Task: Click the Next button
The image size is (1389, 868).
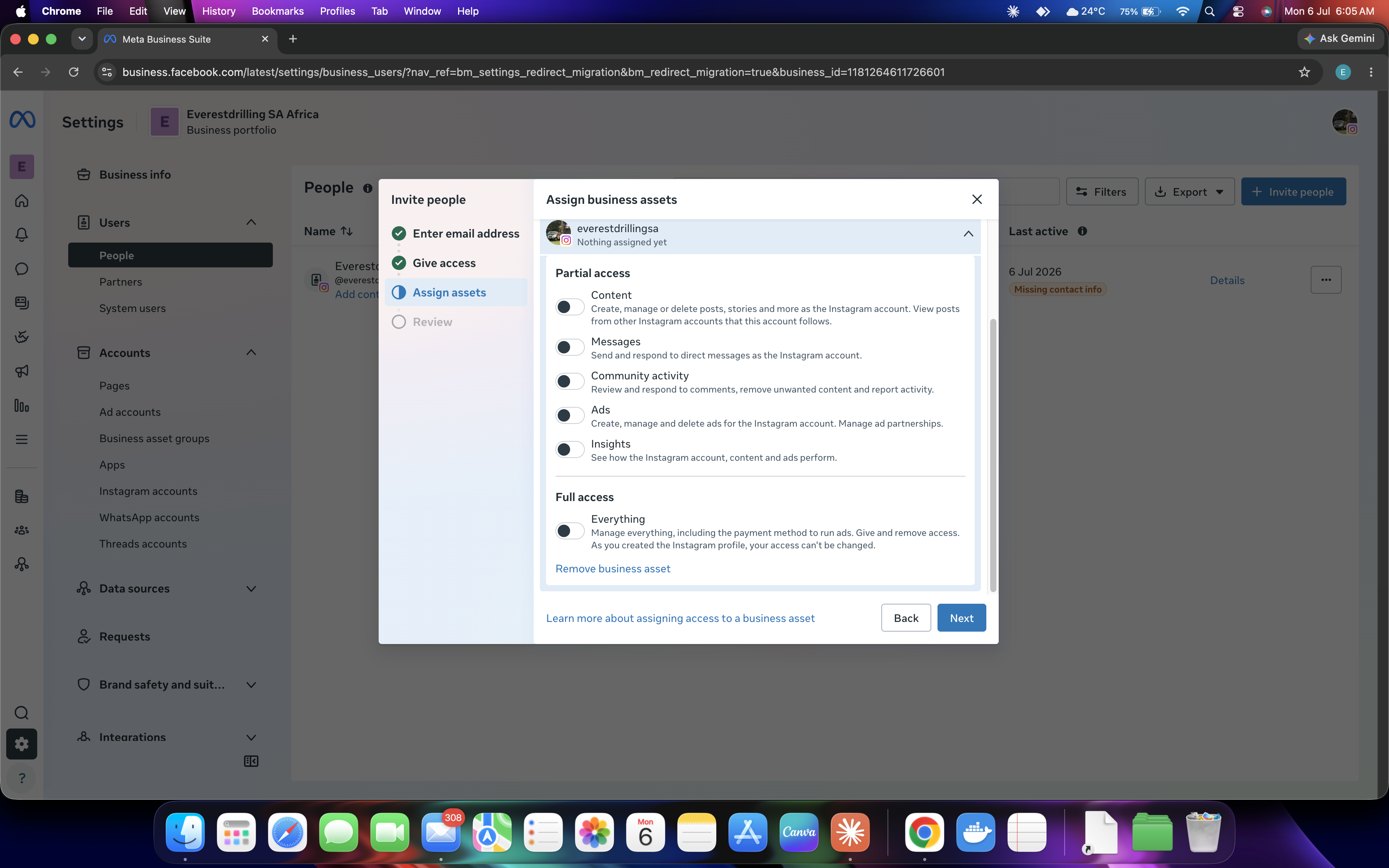Action: pyautogui.click(x=962, y=618)
